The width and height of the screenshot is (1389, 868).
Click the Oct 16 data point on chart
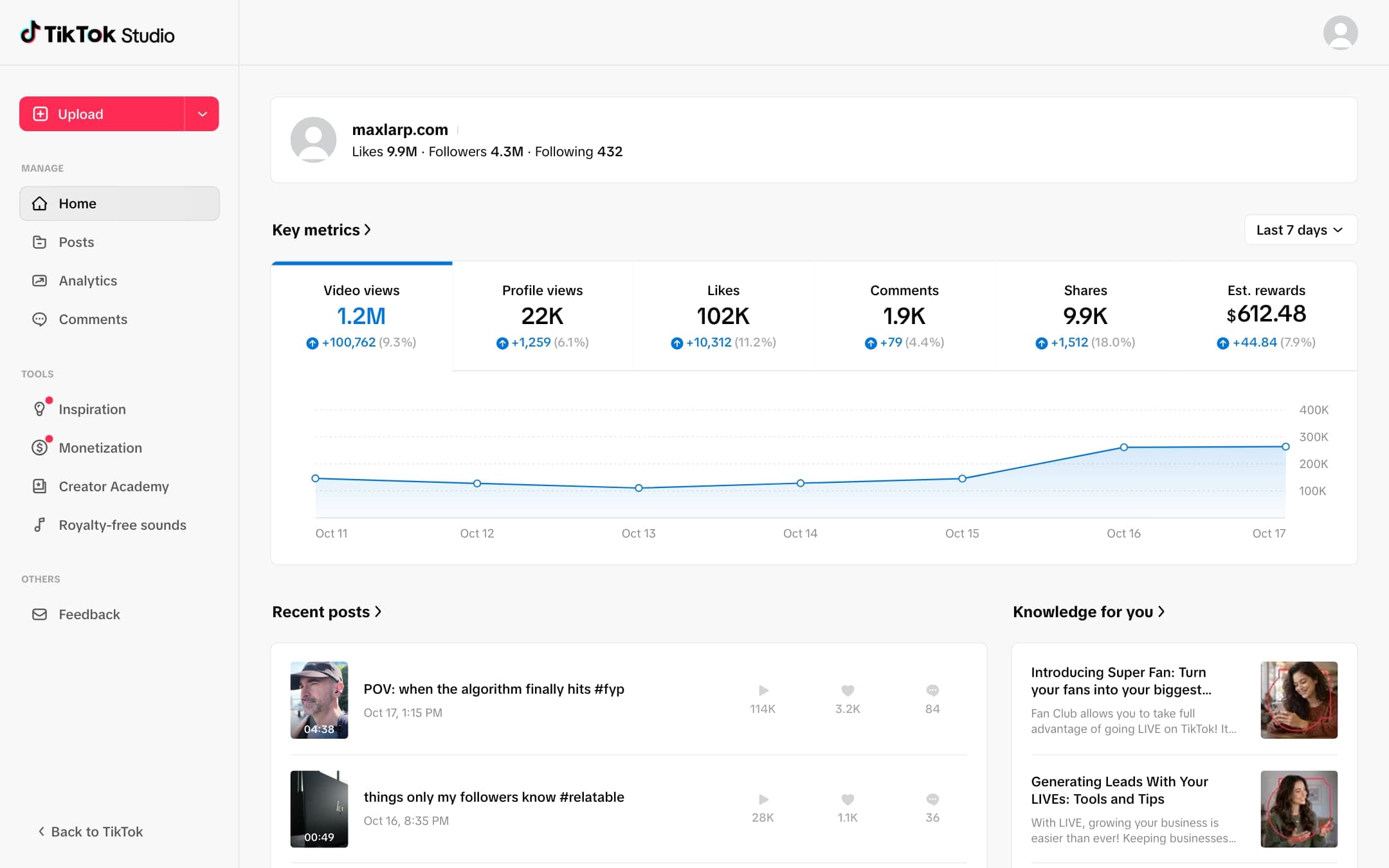click(1124, 447)
